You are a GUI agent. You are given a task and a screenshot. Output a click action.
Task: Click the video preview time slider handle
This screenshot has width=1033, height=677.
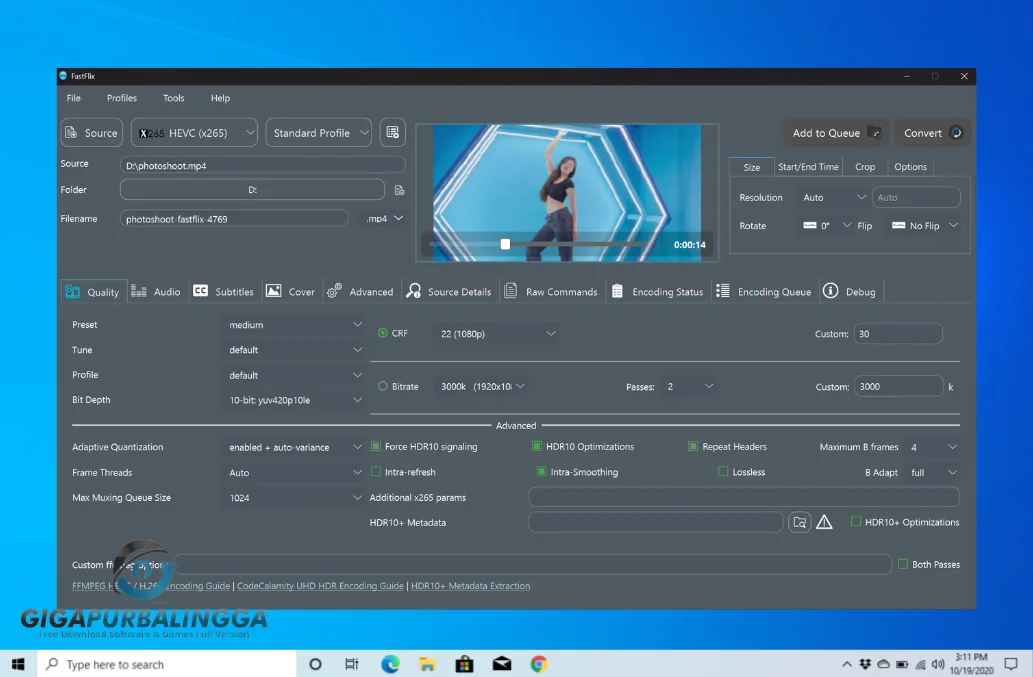click(505, 244)
